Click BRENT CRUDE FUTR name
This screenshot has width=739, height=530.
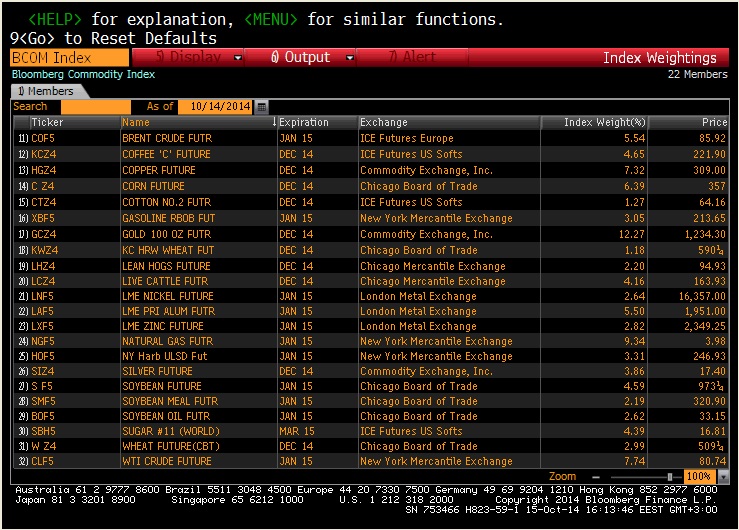(x=167, y=139)
